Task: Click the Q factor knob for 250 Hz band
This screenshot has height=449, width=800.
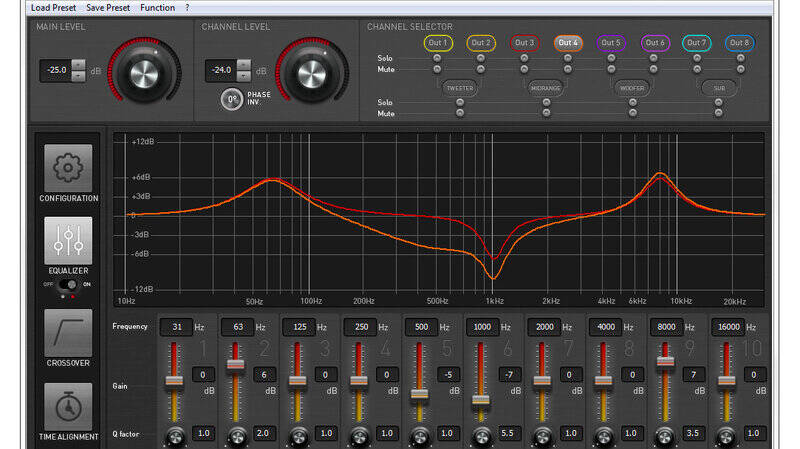Action: (x=360, y=437)
